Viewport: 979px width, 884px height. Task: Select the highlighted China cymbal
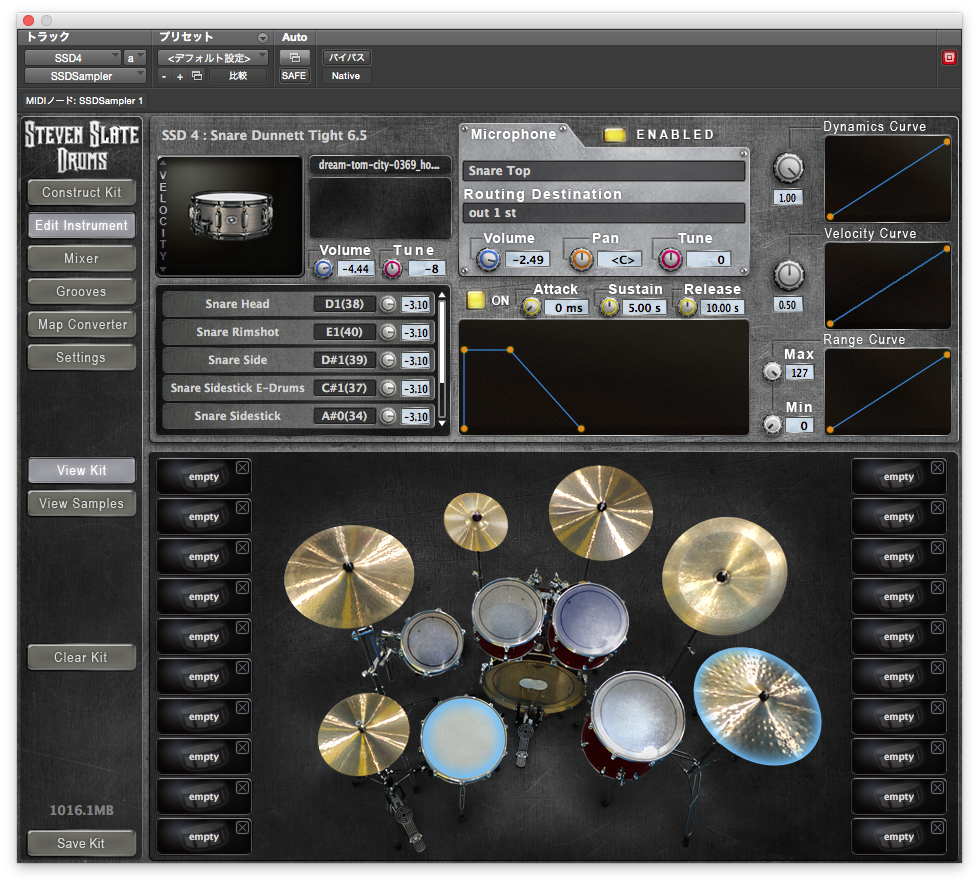757,705
